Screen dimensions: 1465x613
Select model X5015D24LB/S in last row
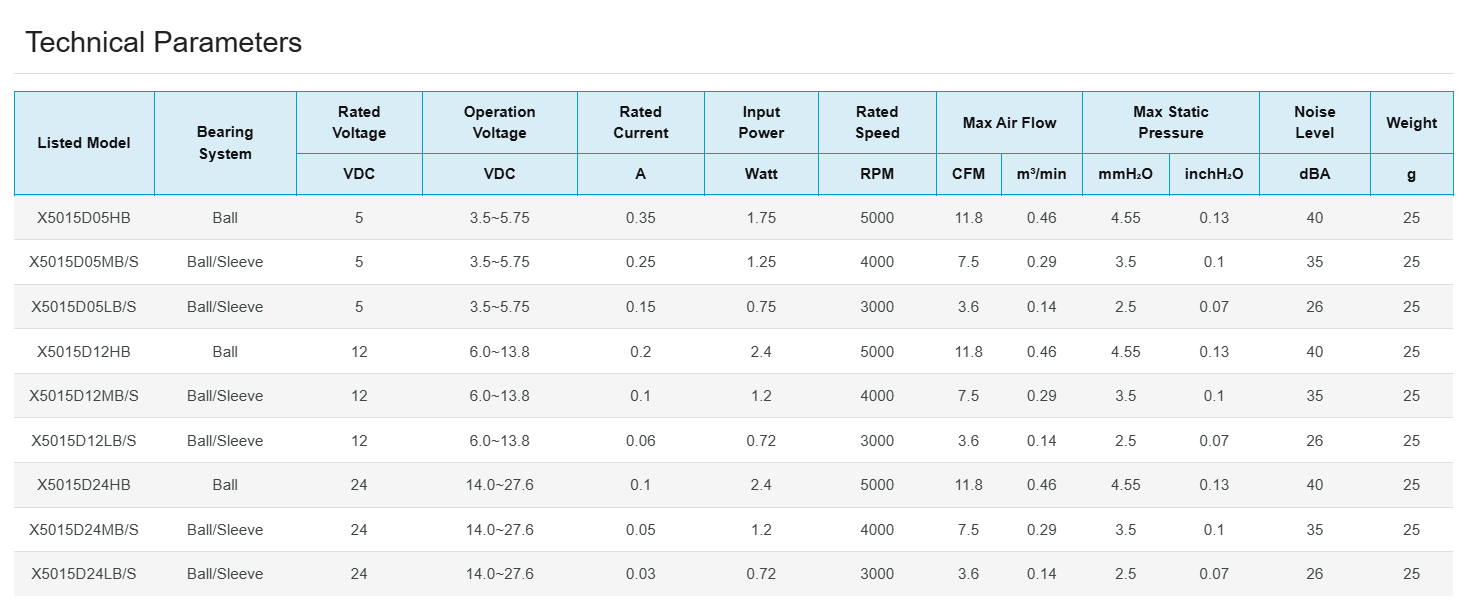(84, 574)
